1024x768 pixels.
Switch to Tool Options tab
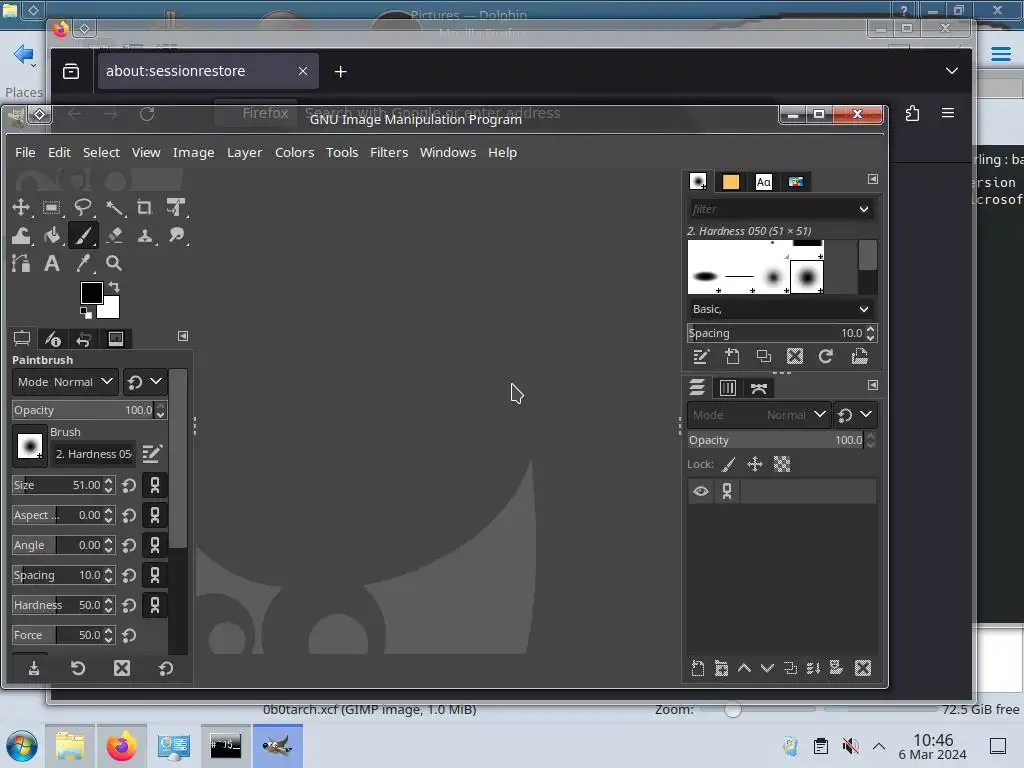(22, 338)
